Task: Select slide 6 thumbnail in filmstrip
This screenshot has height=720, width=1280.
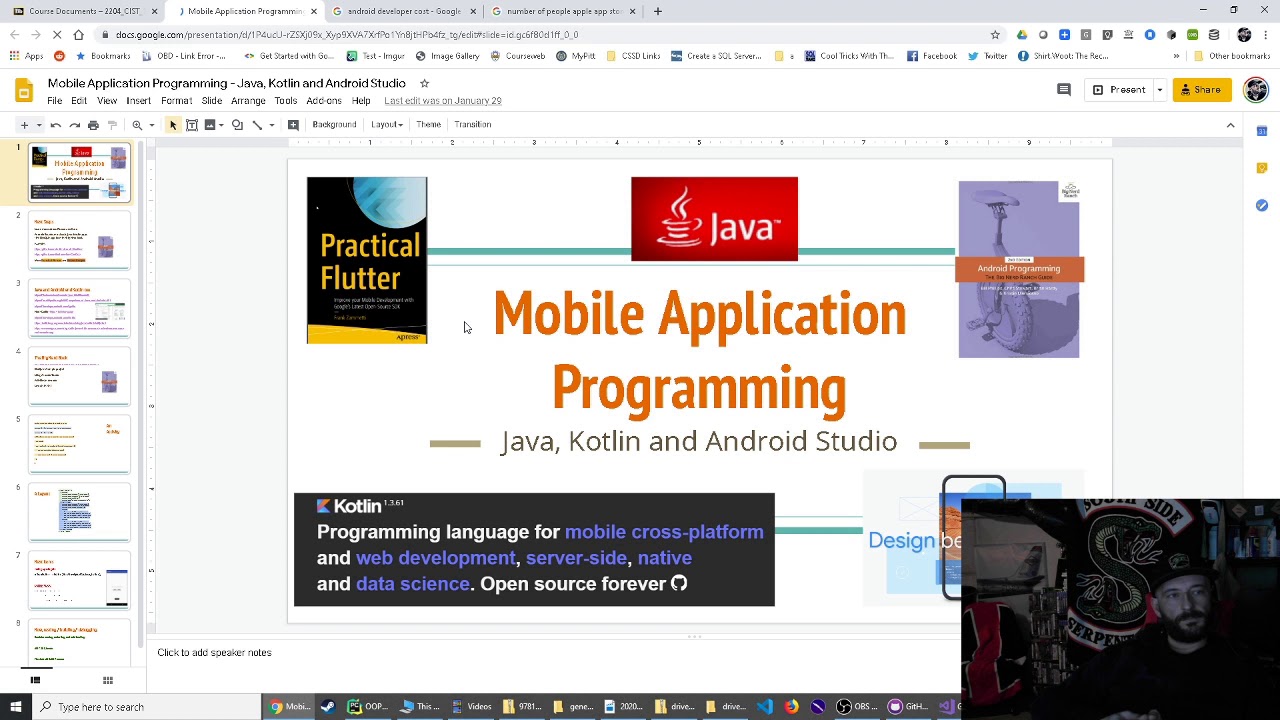Action: 80,513
